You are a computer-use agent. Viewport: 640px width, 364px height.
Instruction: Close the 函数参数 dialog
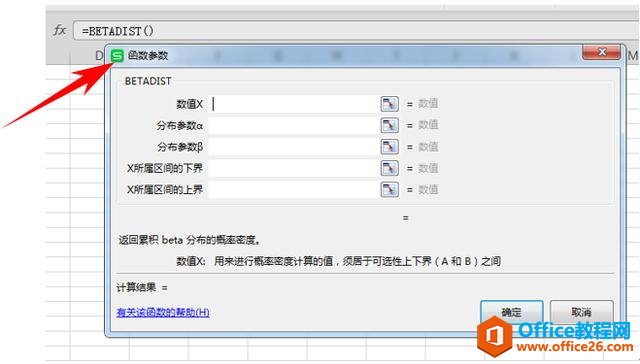[x=601, y=52]
